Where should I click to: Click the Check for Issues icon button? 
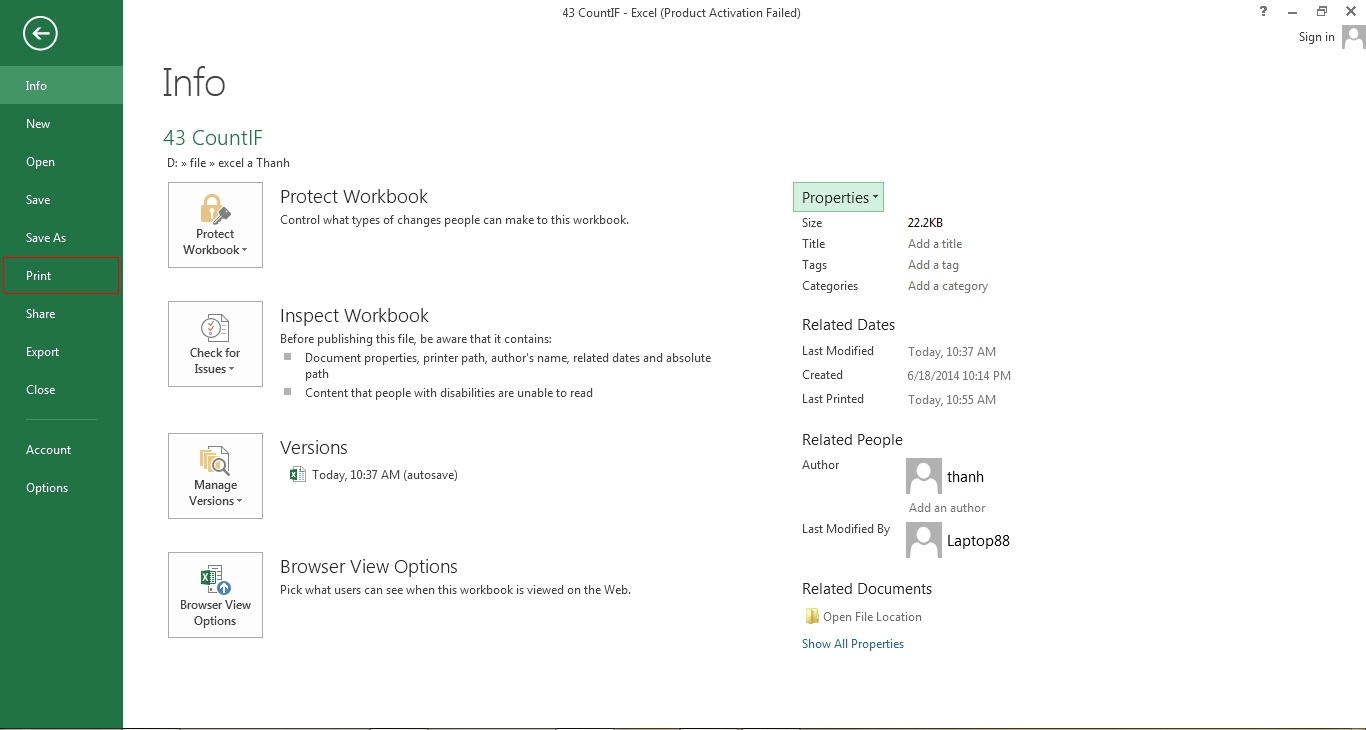tap(215, 343)
